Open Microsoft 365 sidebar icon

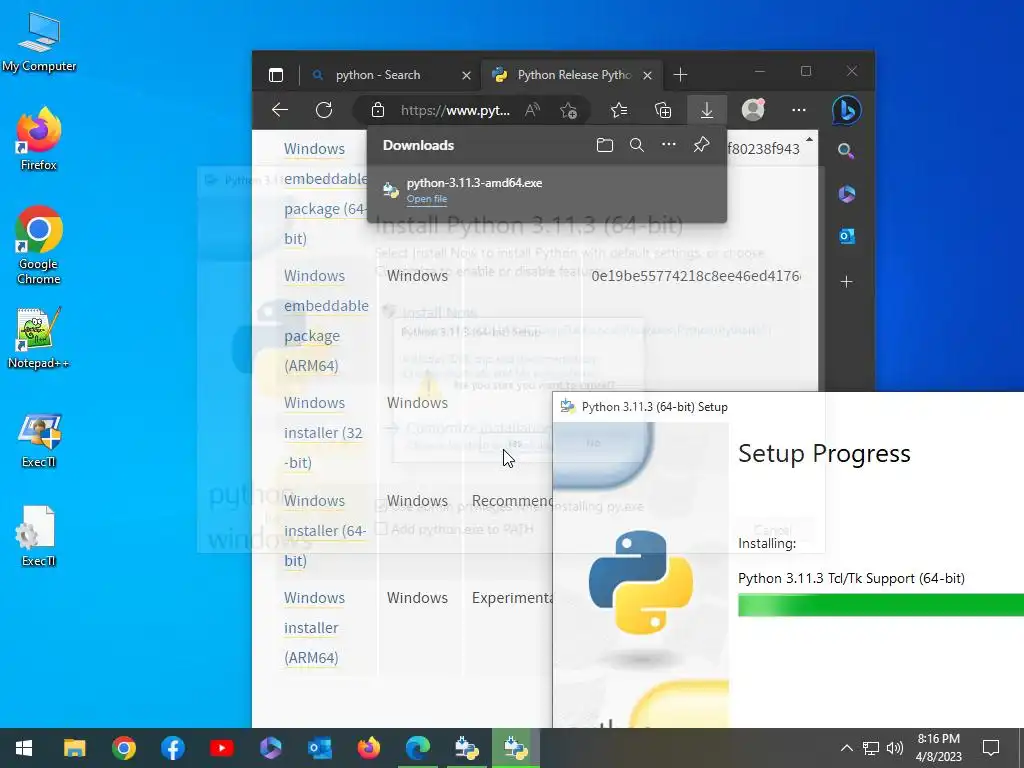(846, 194)
